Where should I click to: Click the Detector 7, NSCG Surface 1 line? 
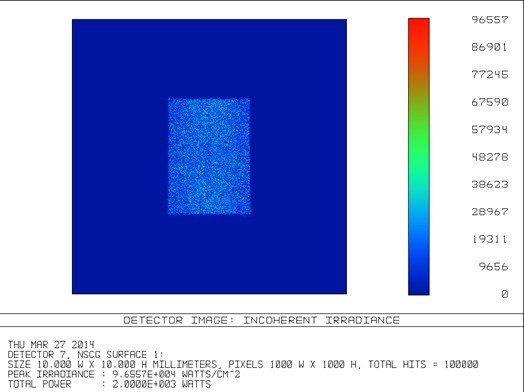tap(86, 355)
